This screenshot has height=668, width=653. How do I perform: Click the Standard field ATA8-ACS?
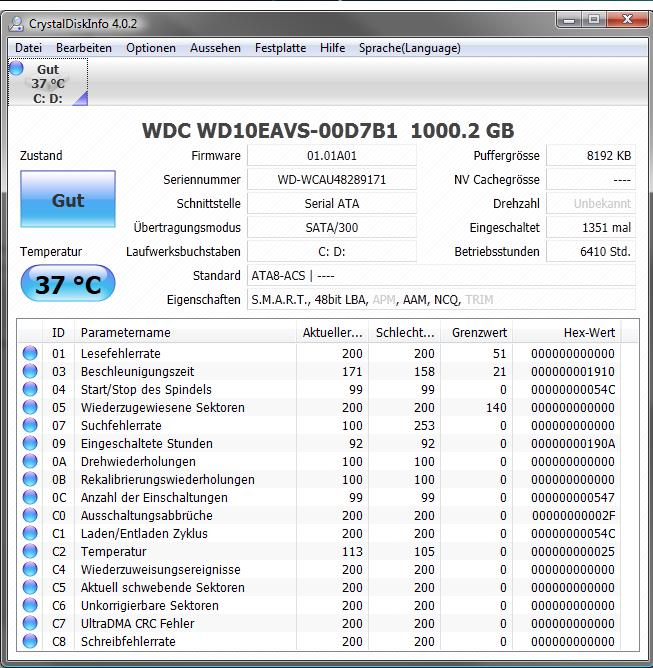[x=441, y=276]
